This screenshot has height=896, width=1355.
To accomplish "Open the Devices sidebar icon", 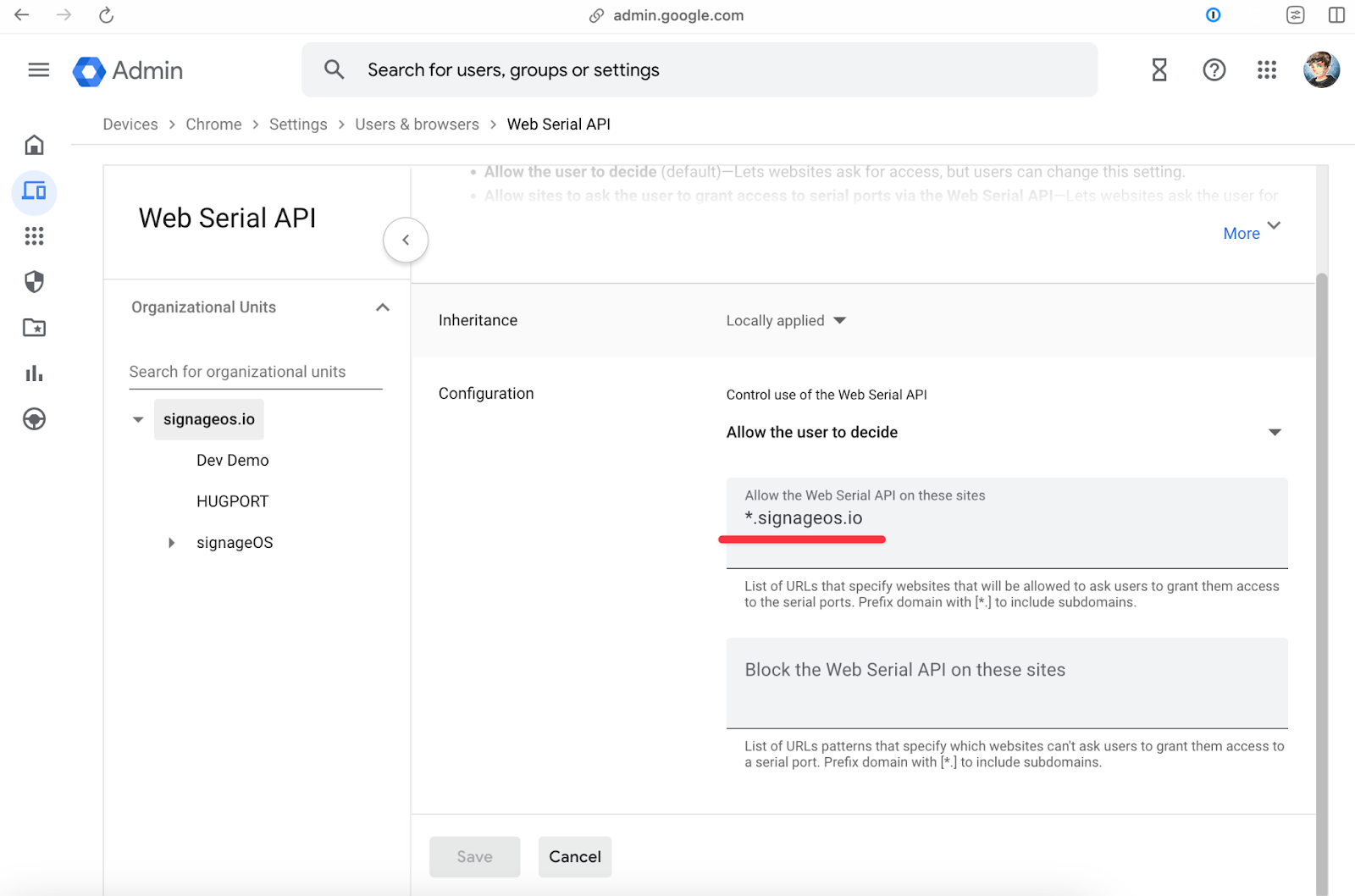I will pos(34,191).
